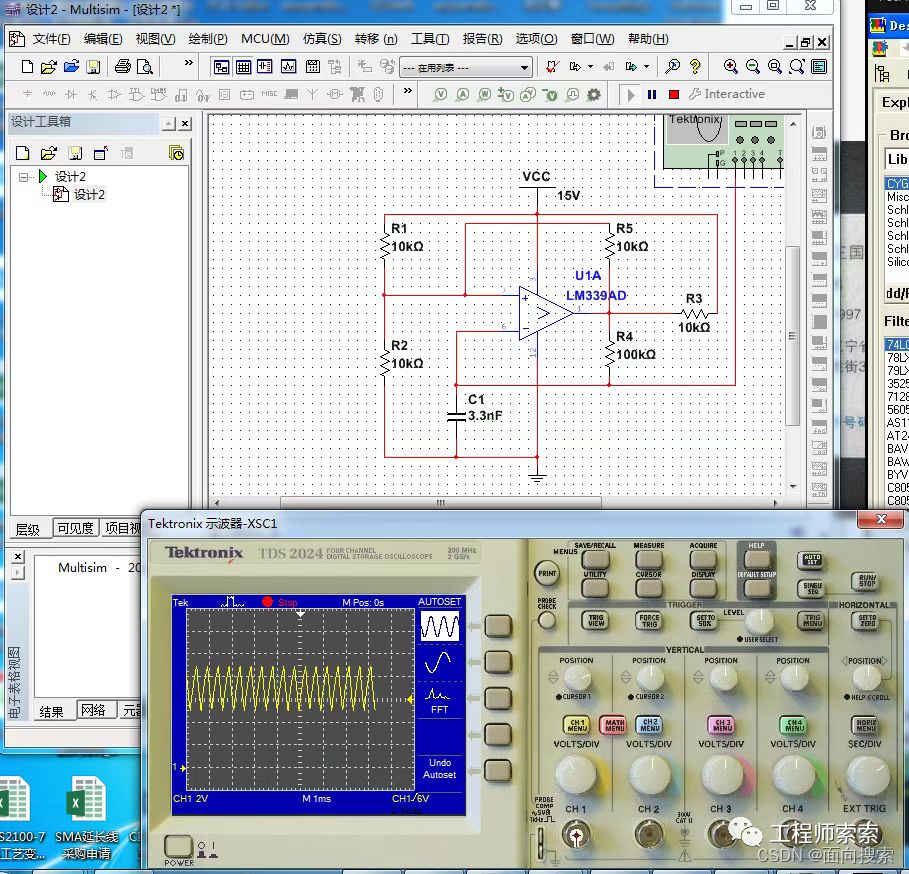
Task: Click the SEC/DIV knob
Action: pos(868,776)
